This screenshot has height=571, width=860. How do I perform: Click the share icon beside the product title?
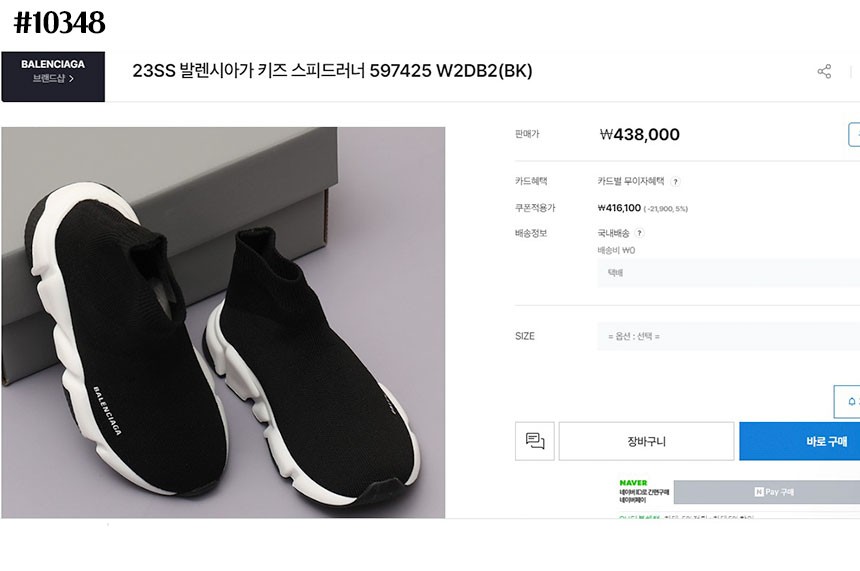pos(824,72)
